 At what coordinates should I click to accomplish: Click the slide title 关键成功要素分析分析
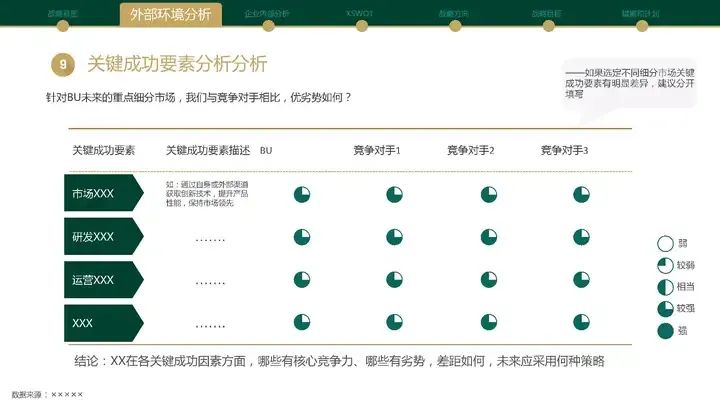tap(177, 64)
